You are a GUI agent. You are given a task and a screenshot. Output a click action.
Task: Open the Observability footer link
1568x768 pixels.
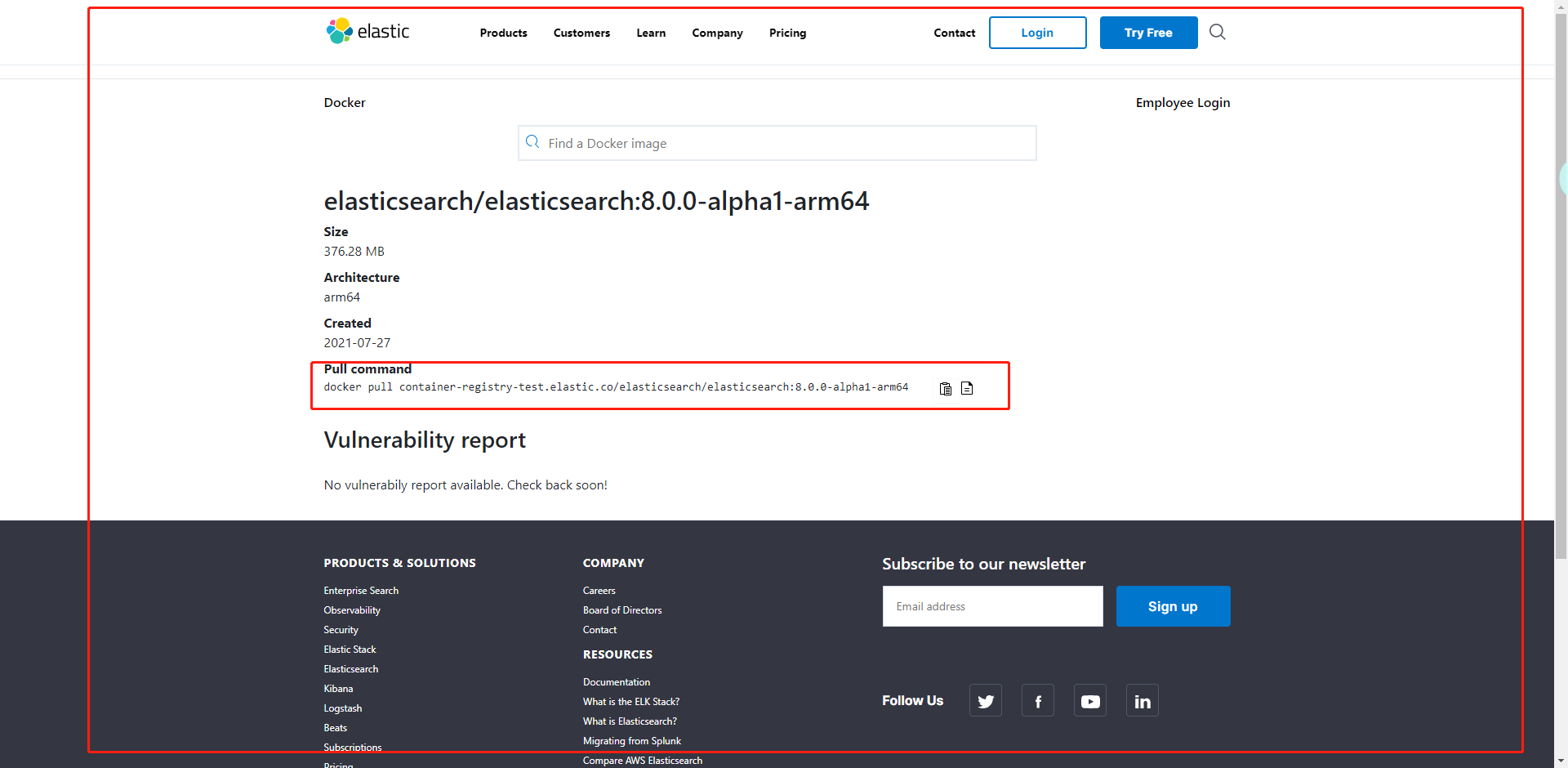click(x=352, y=610)
